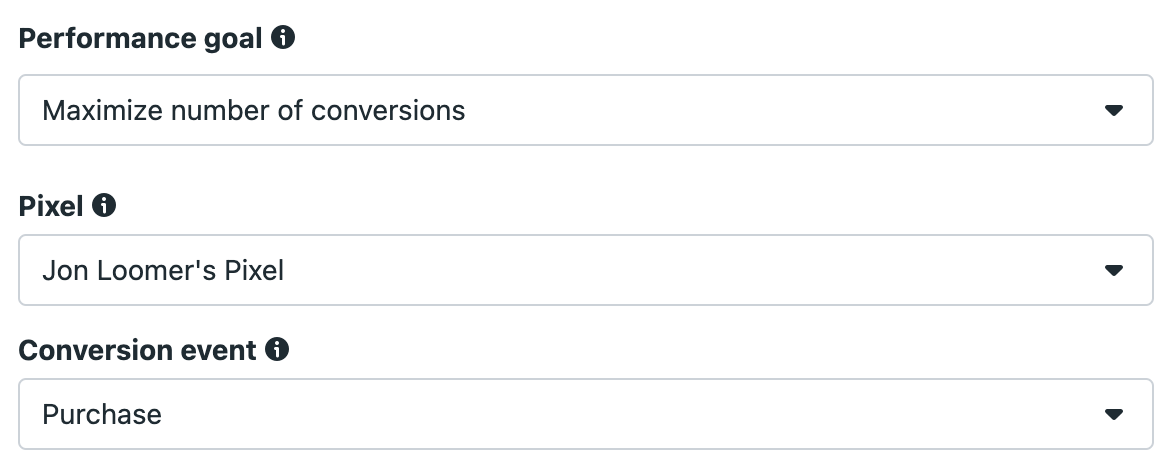Open the Performance goal dropdown
Image resolution: width=1176 pixels, height=472 pixels.
pos(586,110)
